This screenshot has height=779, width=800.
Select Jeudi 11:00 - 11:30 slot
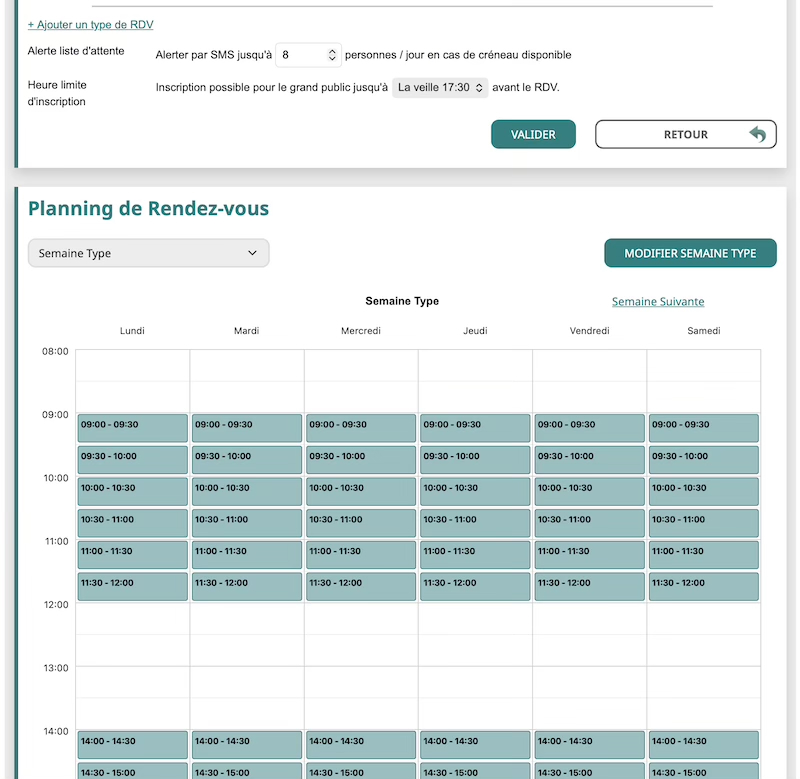coord(476,555)
